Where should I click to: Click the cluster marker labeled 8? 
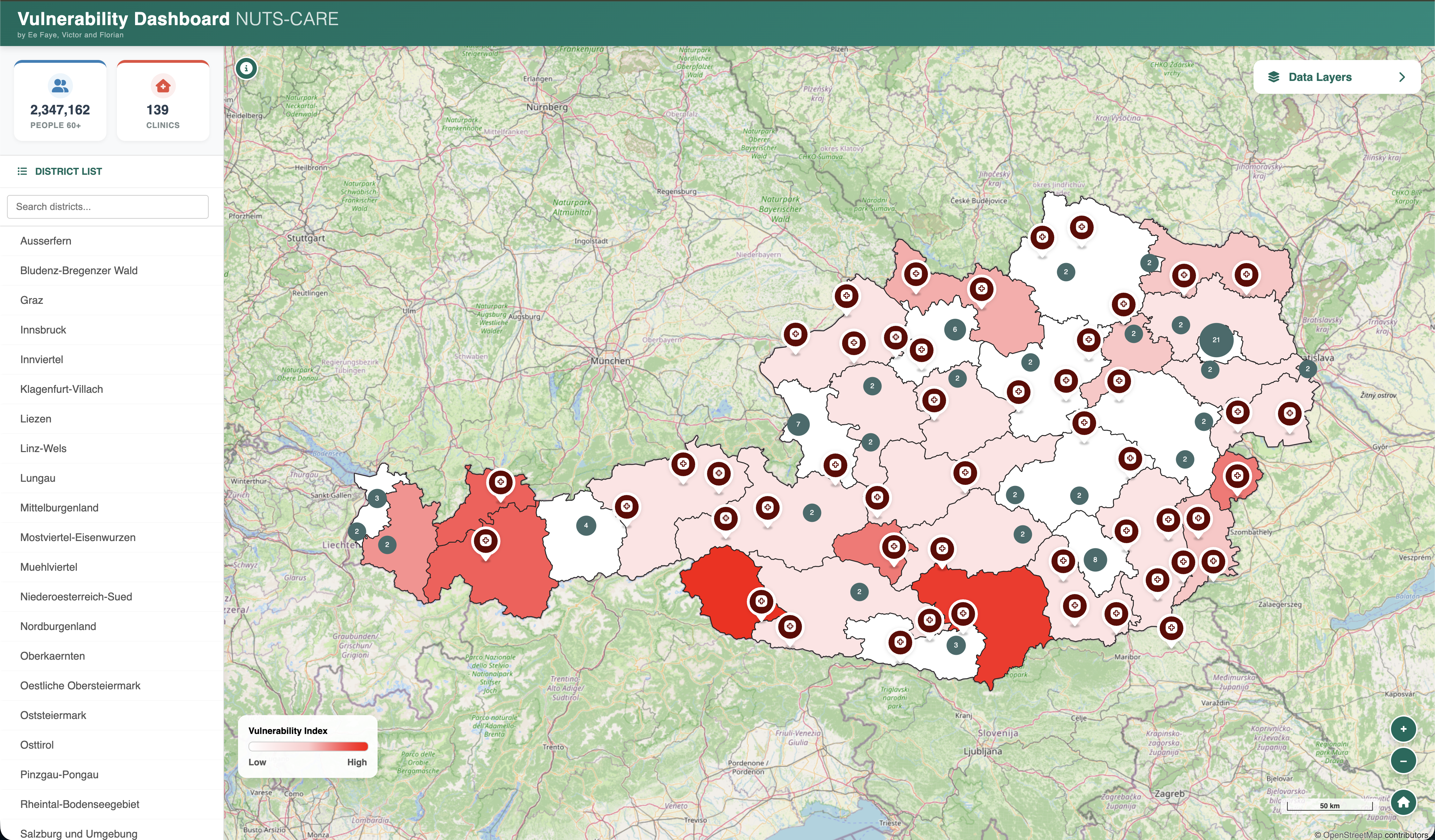[1094, 560]
